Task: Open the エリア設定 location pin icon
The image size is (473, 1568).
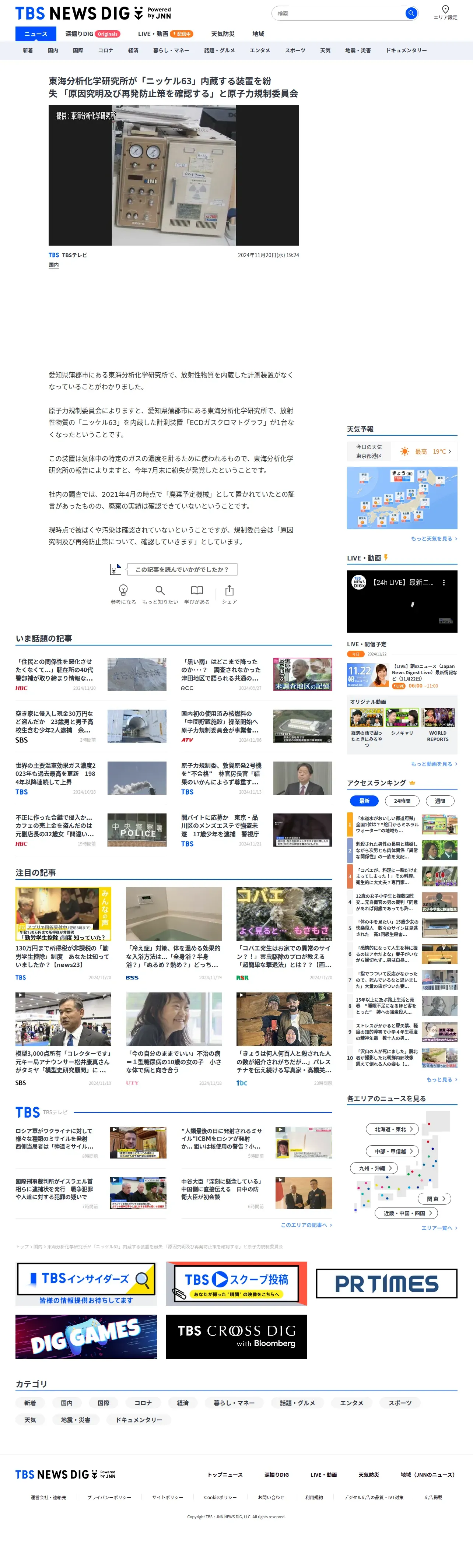Action: coord(445,9)
